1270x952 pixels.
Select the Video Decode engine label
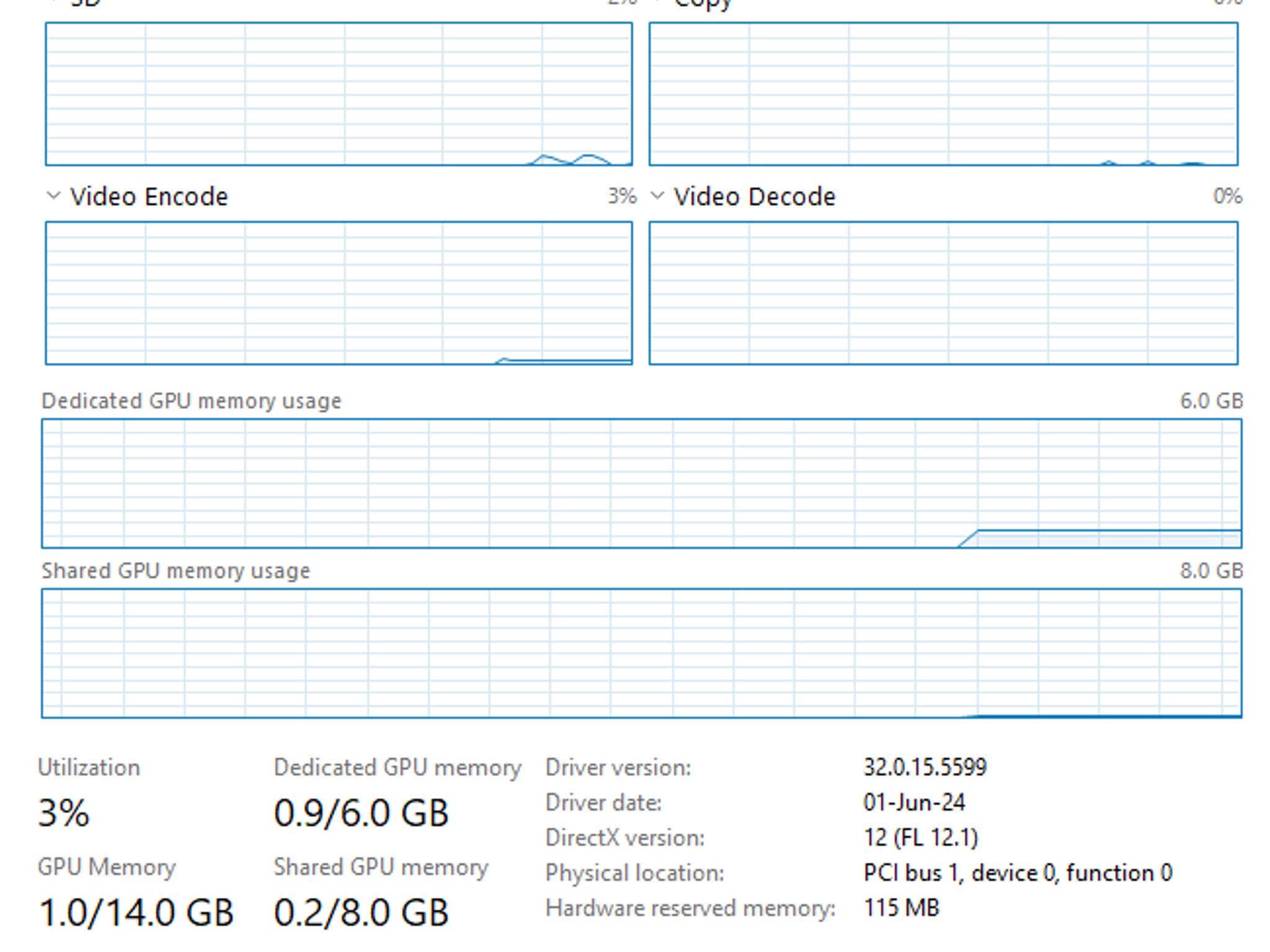pyautogui.click(x=755, y=196)
